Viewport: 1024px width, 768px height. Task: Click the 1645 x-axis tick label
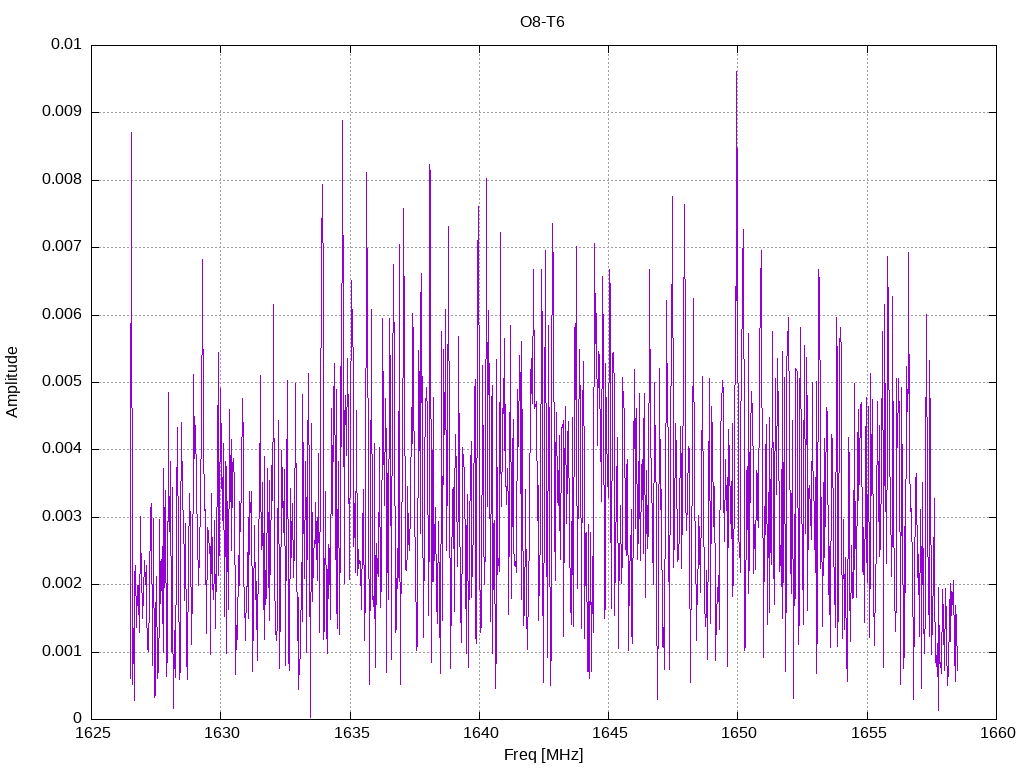click(609, 733)
